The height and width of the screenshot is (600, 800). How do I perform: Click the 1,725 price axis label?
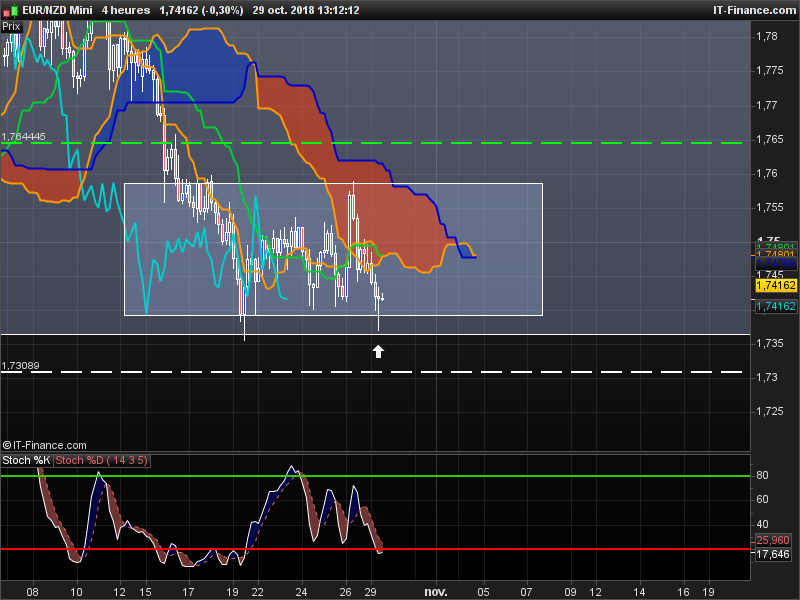pyautogui.click(x=769, y=411)
